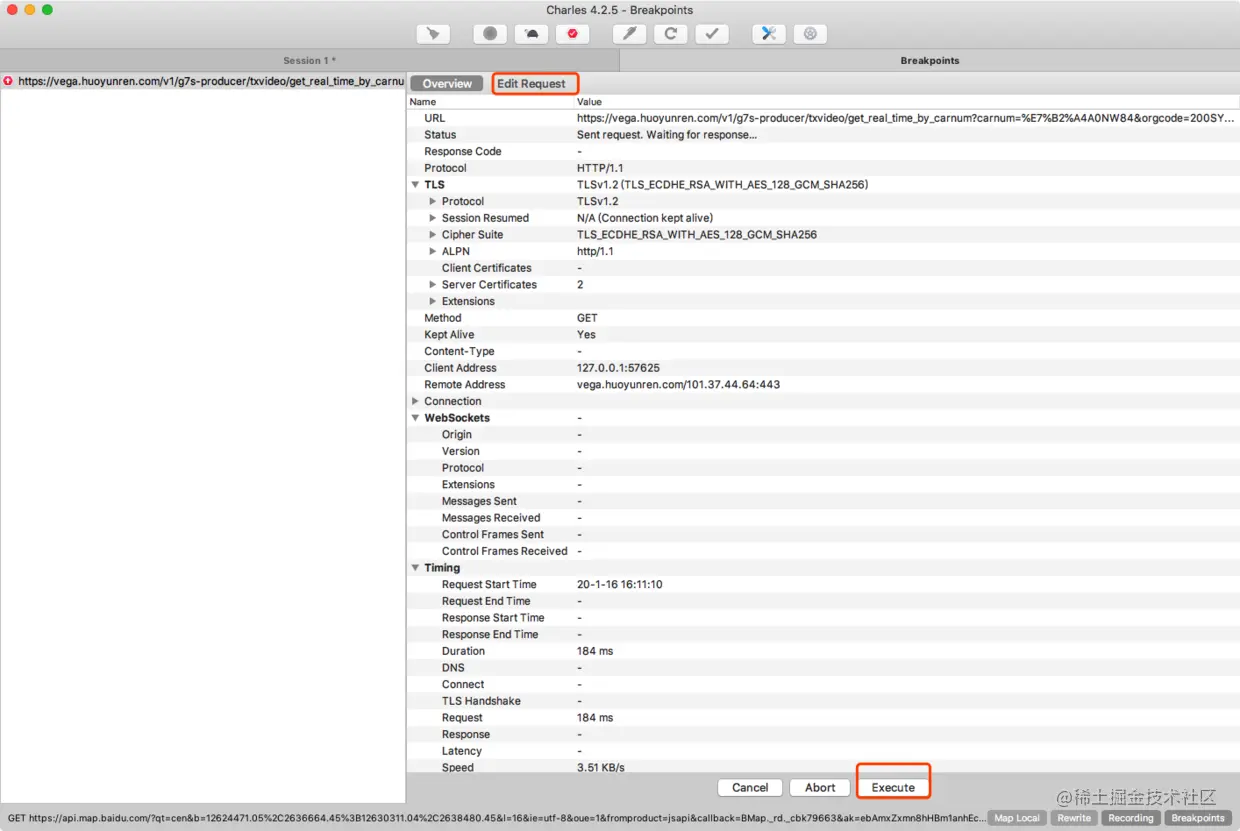
Task: Select the Remote Address value
Action: click(678, 385)
